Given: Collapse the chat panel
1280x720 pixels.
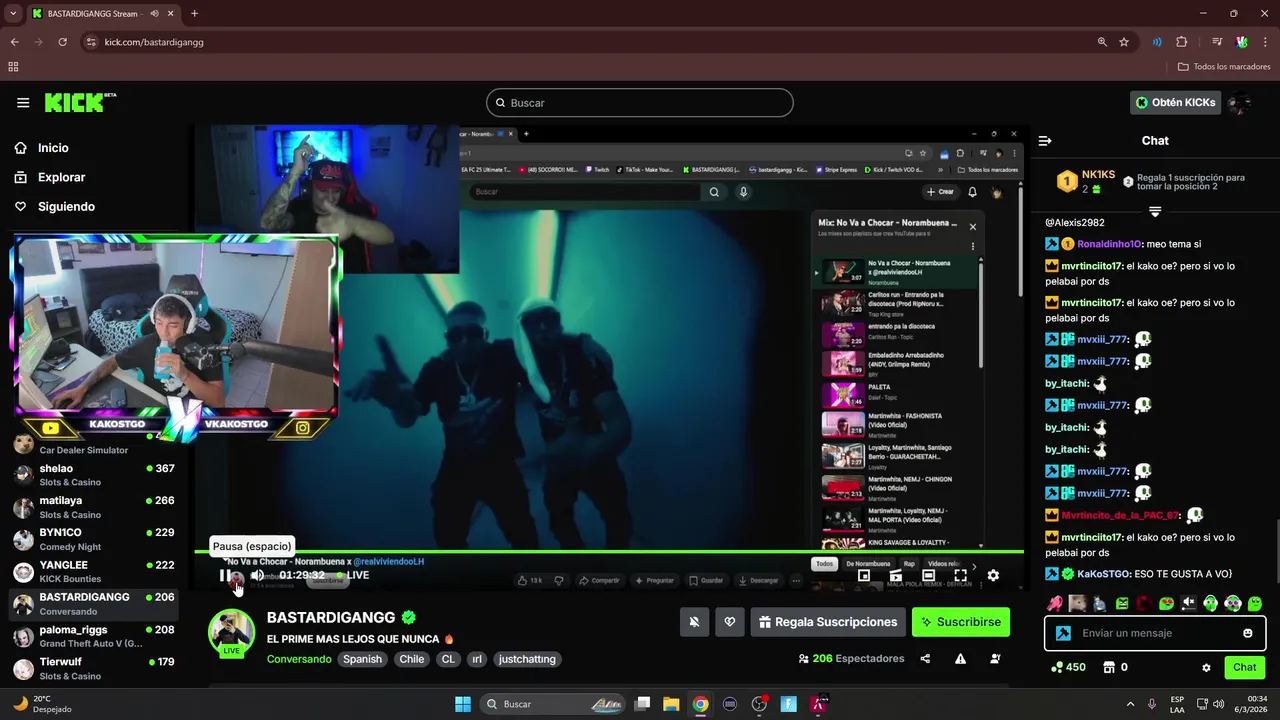Looking at the screenshot, I should click(1045, 141).
